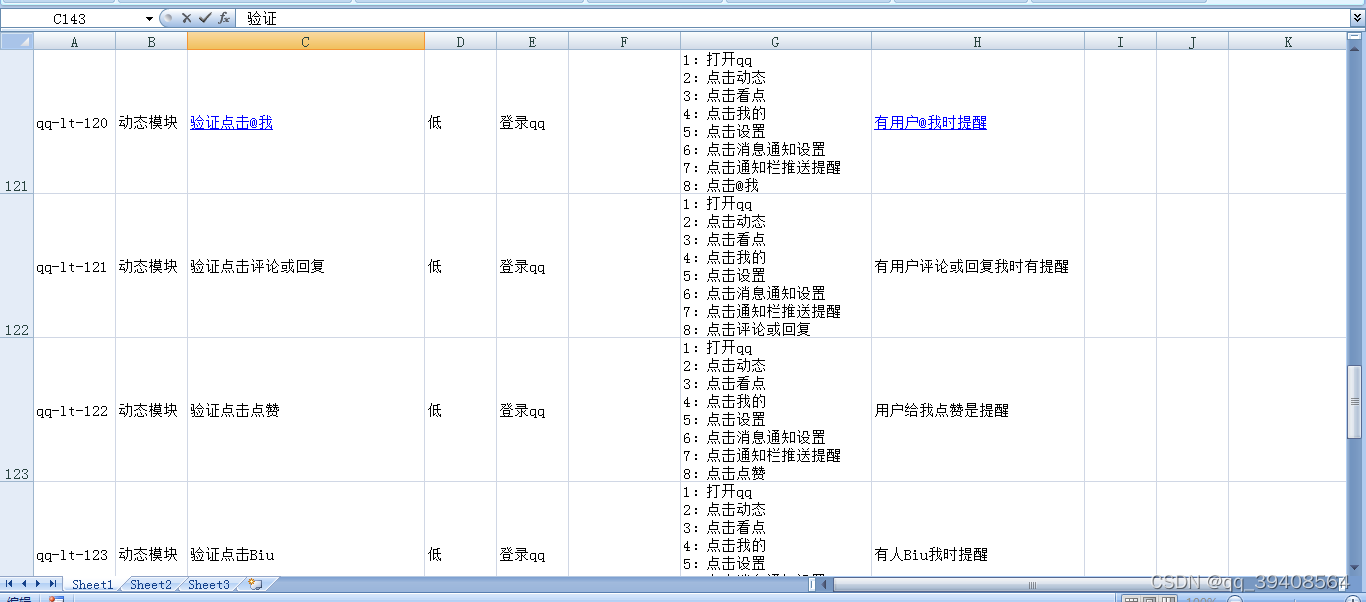Select row 122 header
This screenshot has height=602, width=1366.
pyautogui.click(x=17, y=266)
